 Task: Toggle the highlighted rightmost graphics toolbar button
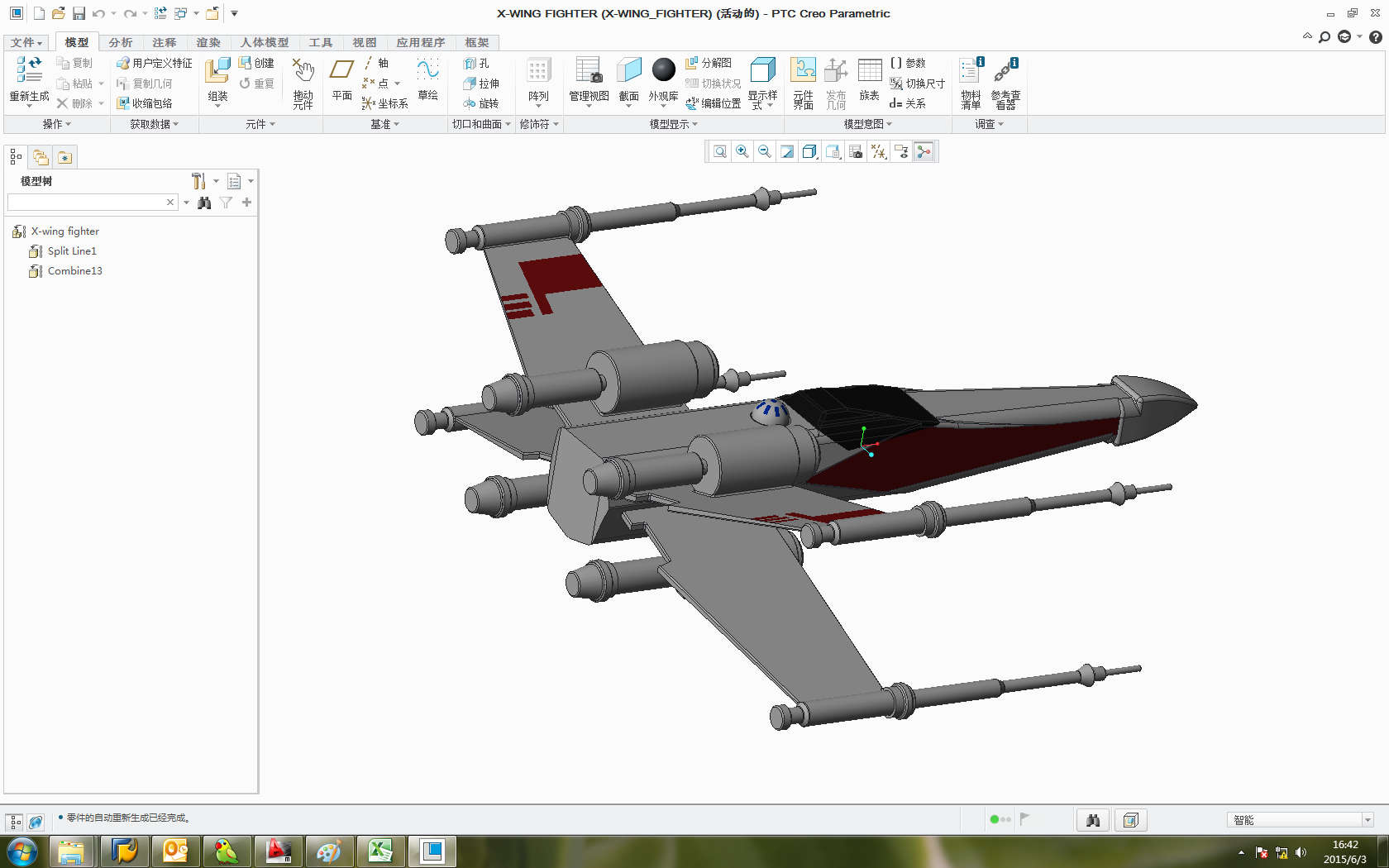[x=924, y=151]
